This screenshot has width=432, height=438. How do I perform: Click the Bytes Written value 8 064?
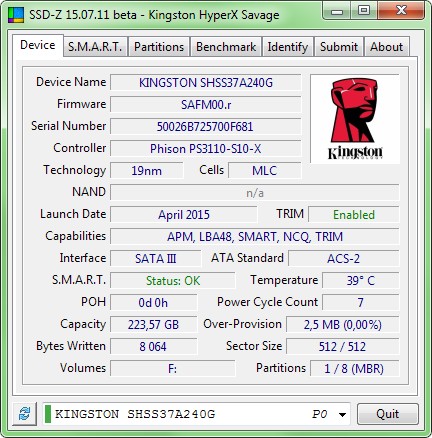click(154, 347)
